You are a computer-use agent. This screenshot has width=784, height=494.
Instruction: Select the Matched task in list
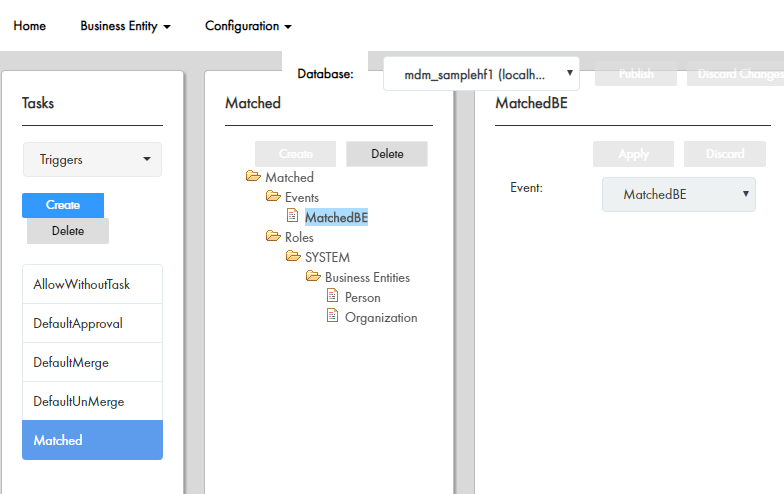click(92, 440)
